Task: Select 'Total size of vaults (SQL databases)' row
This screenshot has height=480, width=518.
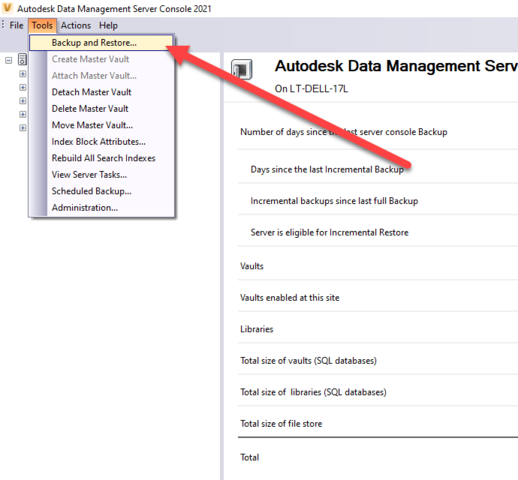Action: [x=378, y=361]
